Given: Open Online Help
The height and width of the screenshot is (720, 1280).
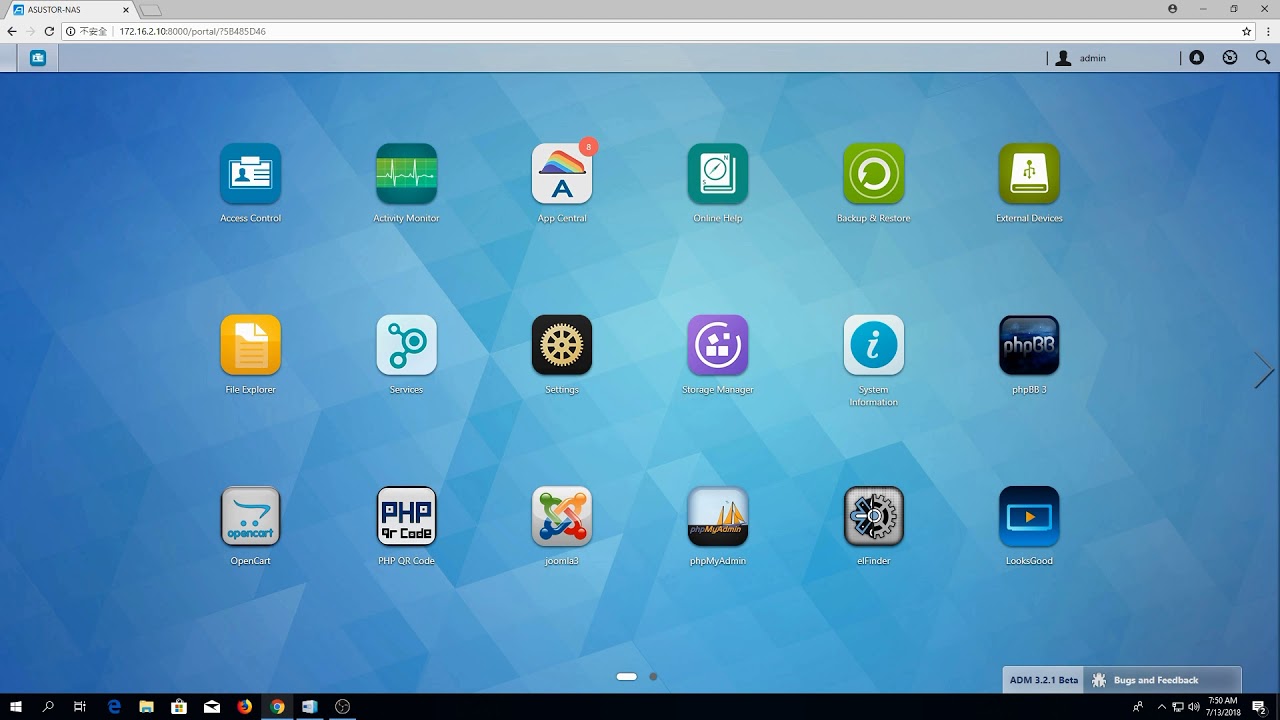Looking at the screenshot, I should click(718, 174).
